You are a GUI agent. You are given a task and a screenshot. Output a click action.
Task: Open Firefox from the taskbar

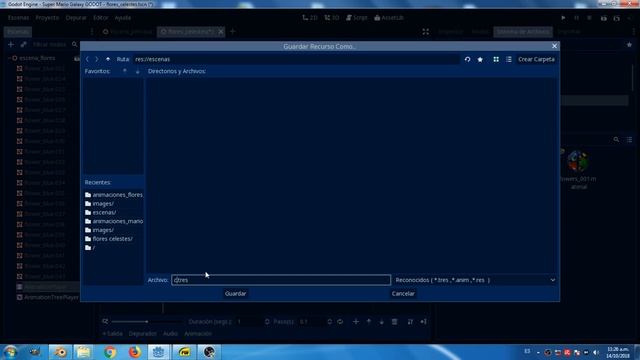[134, 352]
